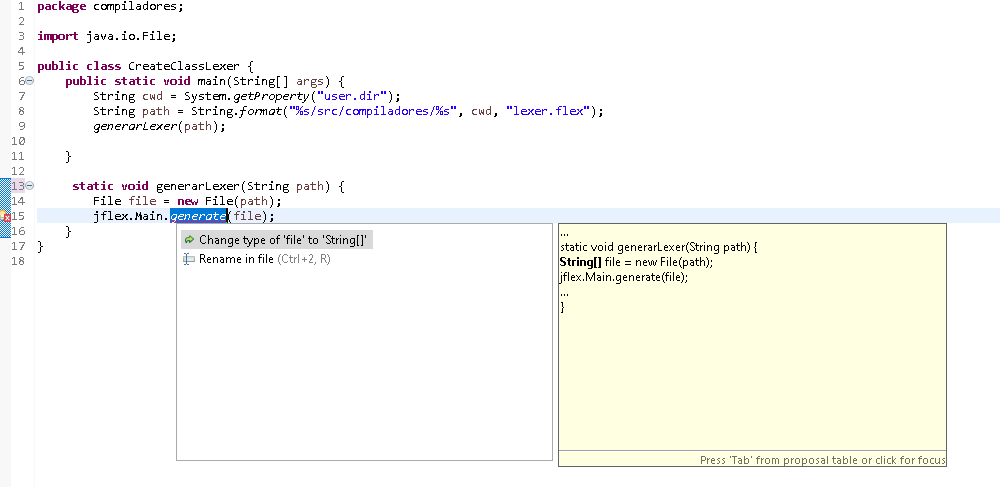Click 'main(String[] args)' method signature
The image size is (1000, 487).
point(263,81)
